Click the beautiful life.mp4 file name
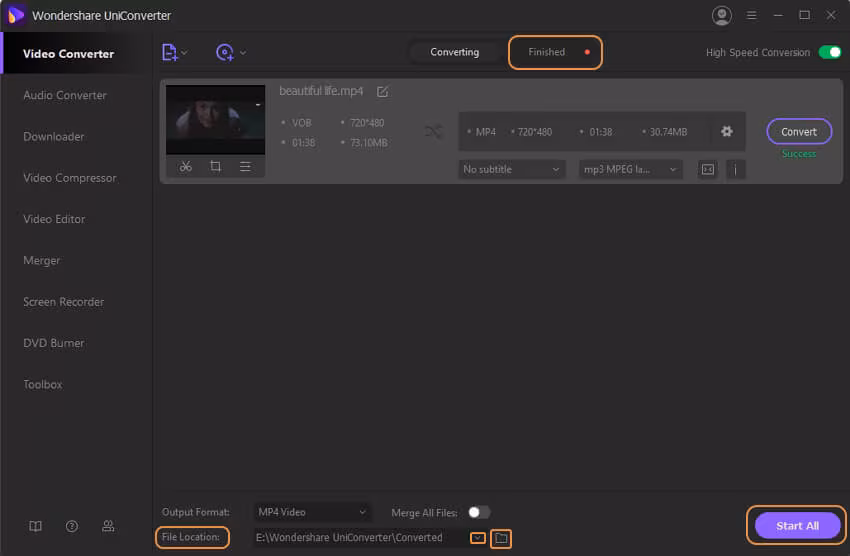This screenshot has width=850, height=556. 321,91
